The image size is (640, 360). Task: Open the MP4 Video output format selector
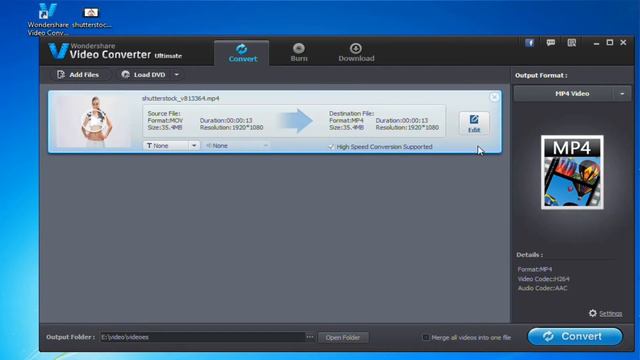[572, 93]
